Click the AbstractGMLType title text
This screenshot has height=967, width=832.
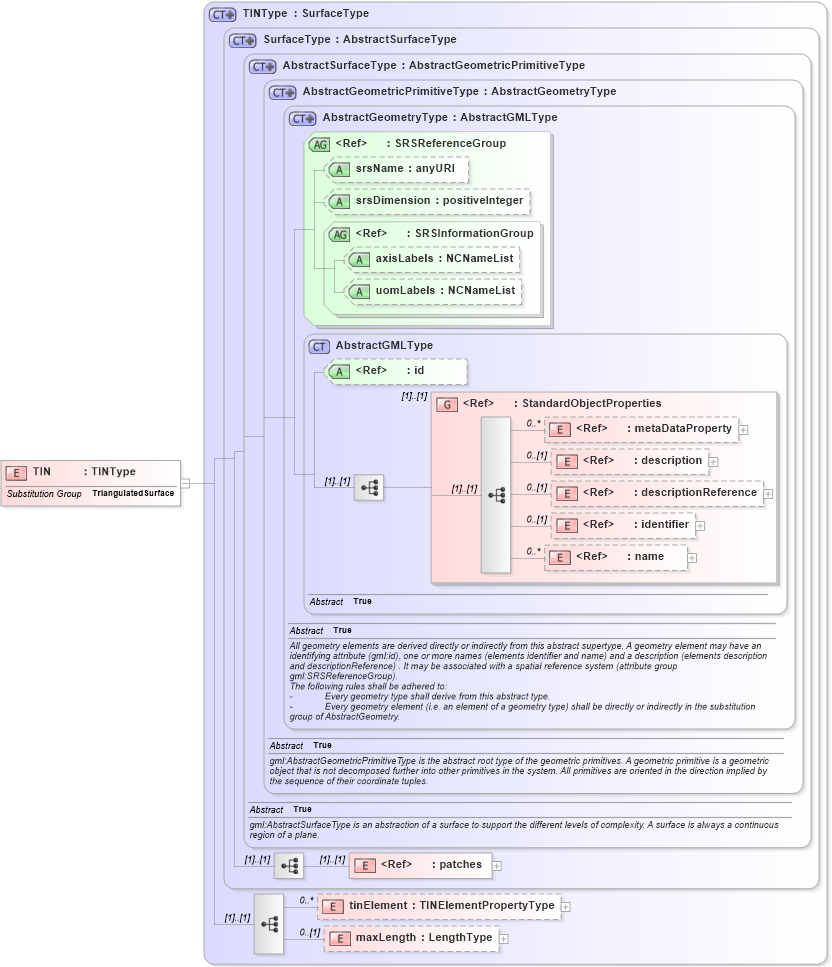(384, 345)
